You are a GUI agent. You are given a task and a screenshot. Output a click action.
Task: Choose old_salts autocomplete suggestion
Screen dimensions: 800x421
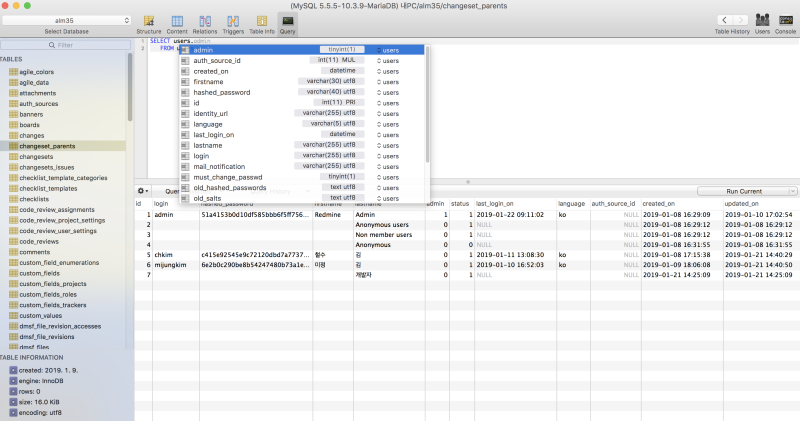[x=302, y=198]
